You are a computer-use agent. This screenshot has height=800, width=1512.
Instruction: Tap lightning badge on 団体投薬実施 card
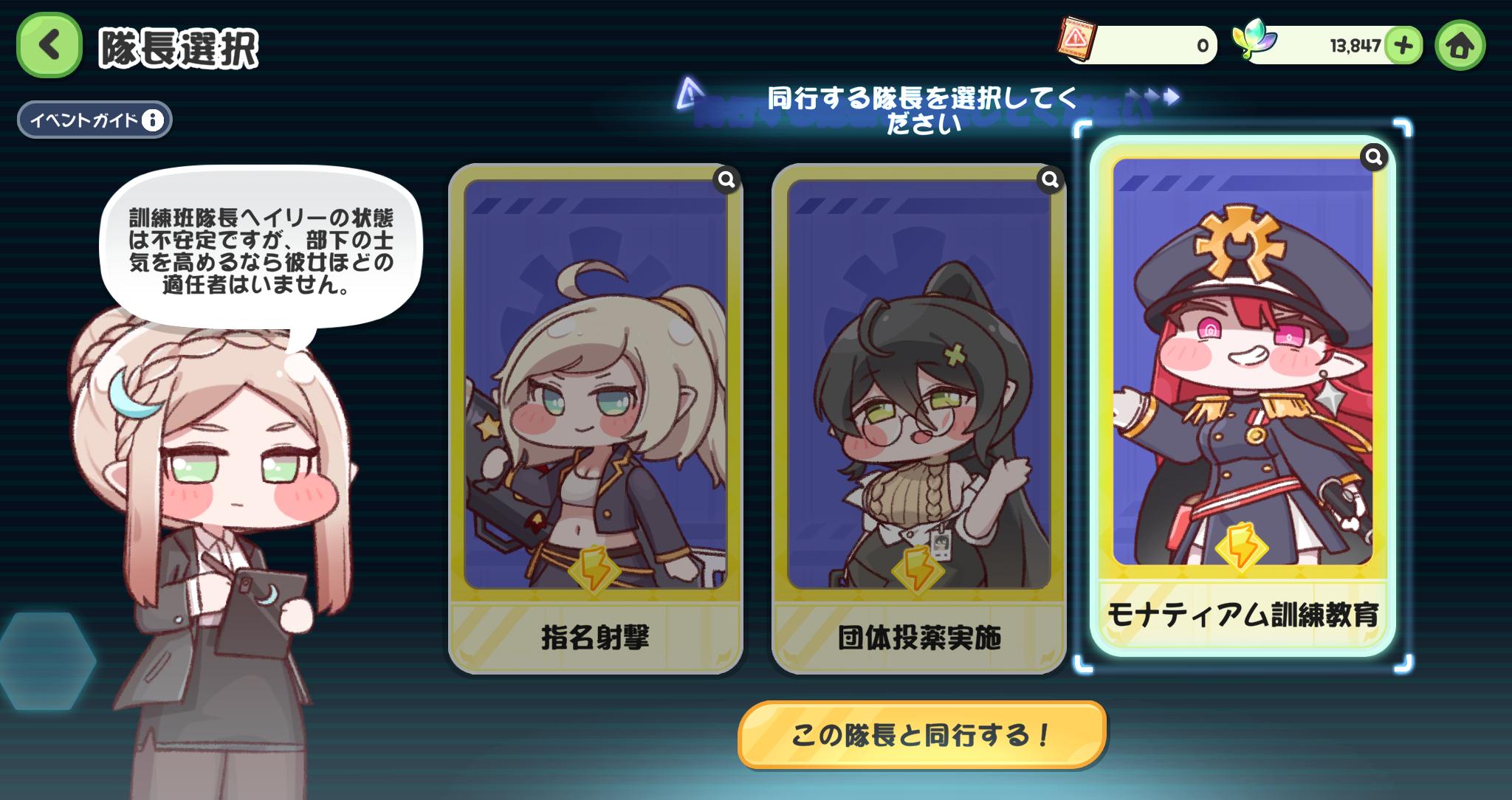point(918,570)
